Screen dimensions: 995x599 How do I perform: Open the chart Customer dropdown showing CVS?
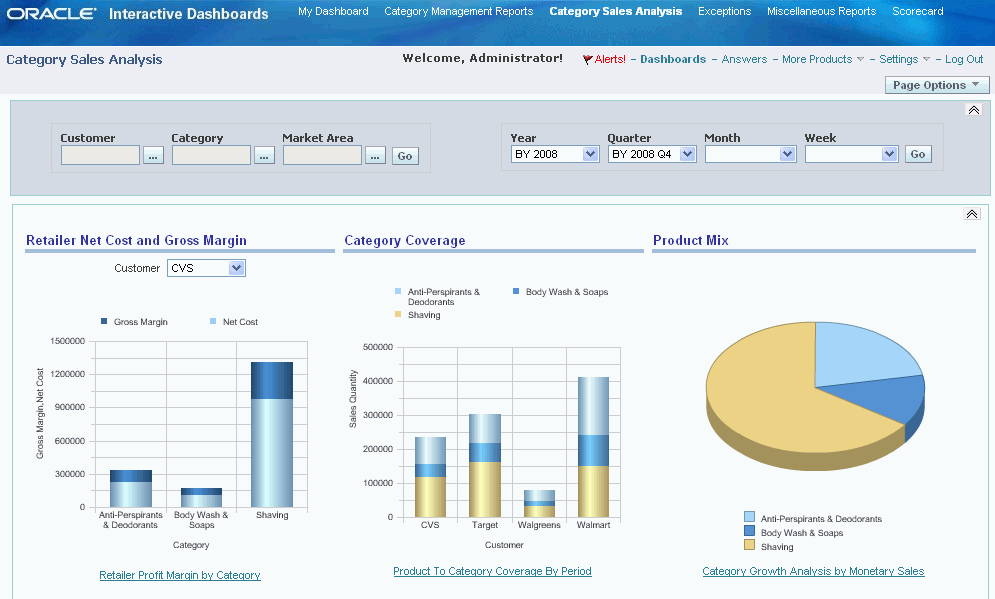pos(206,268)
